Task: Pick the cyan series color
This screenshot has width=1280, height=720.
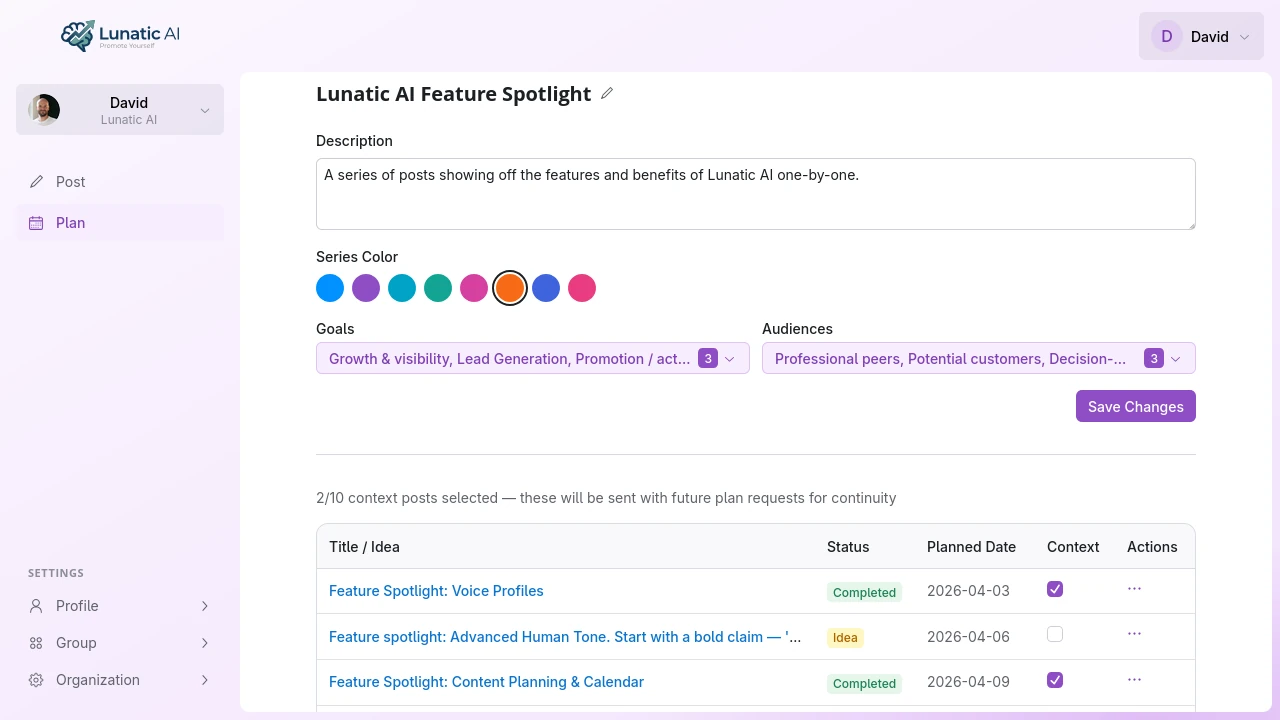Action: (402, 288)
